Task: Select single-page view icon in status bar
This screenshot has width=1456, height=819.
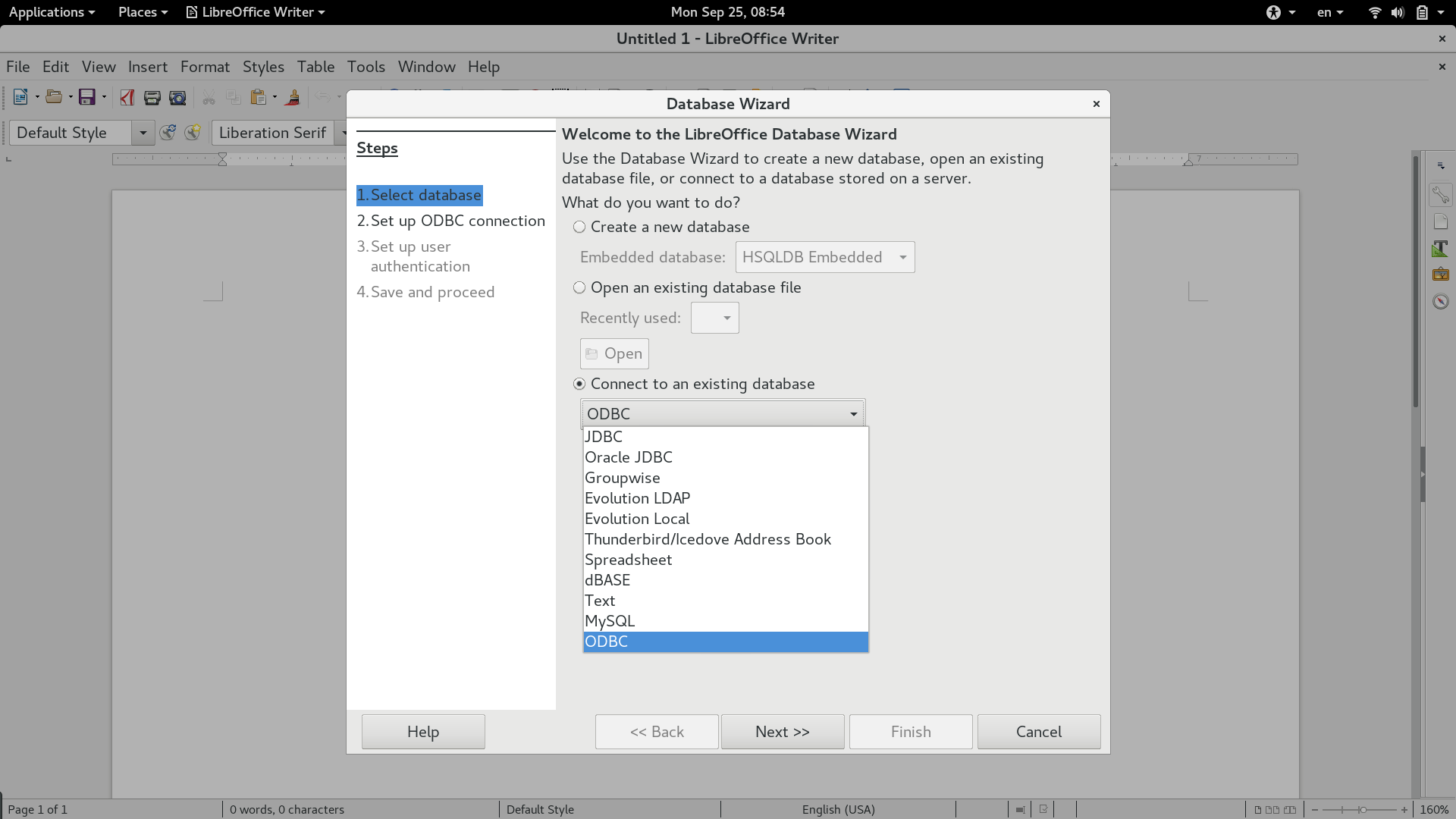Action: tap(1258, 810)
